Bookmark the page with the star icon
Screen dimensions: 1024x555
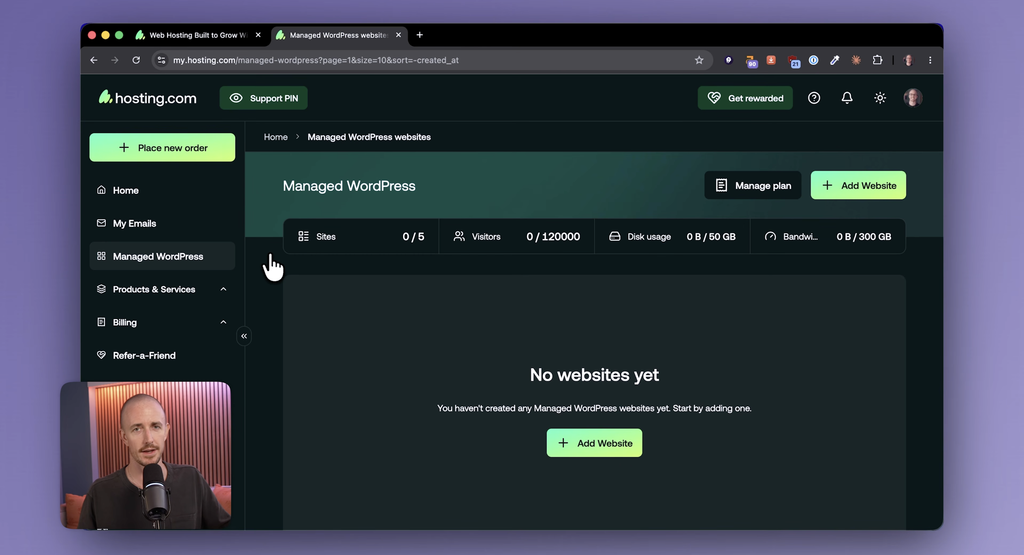pyautogui.click(x=699, y=60)
